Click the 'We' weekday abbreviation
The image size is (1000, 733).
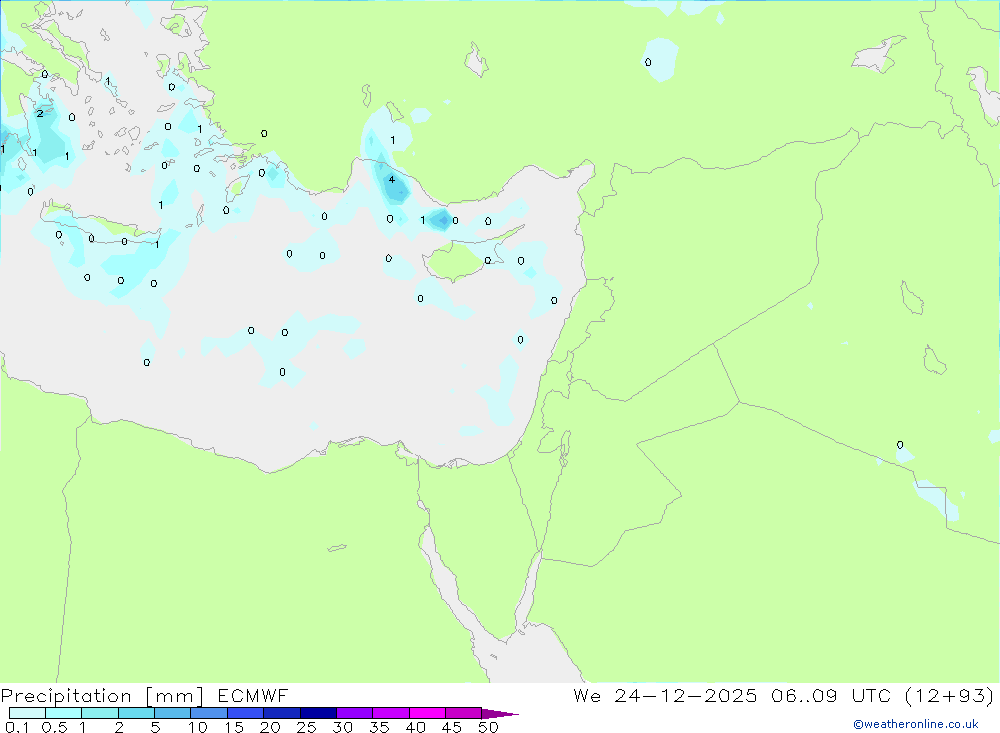point(587,696)
